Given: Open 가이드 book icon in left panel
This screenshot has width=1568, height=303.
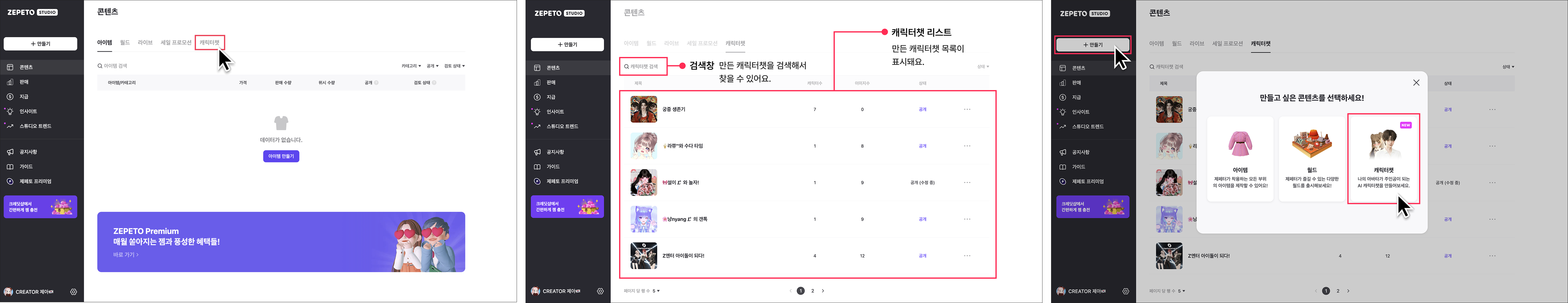Looking at the screenshot, I should coord(10,166).
